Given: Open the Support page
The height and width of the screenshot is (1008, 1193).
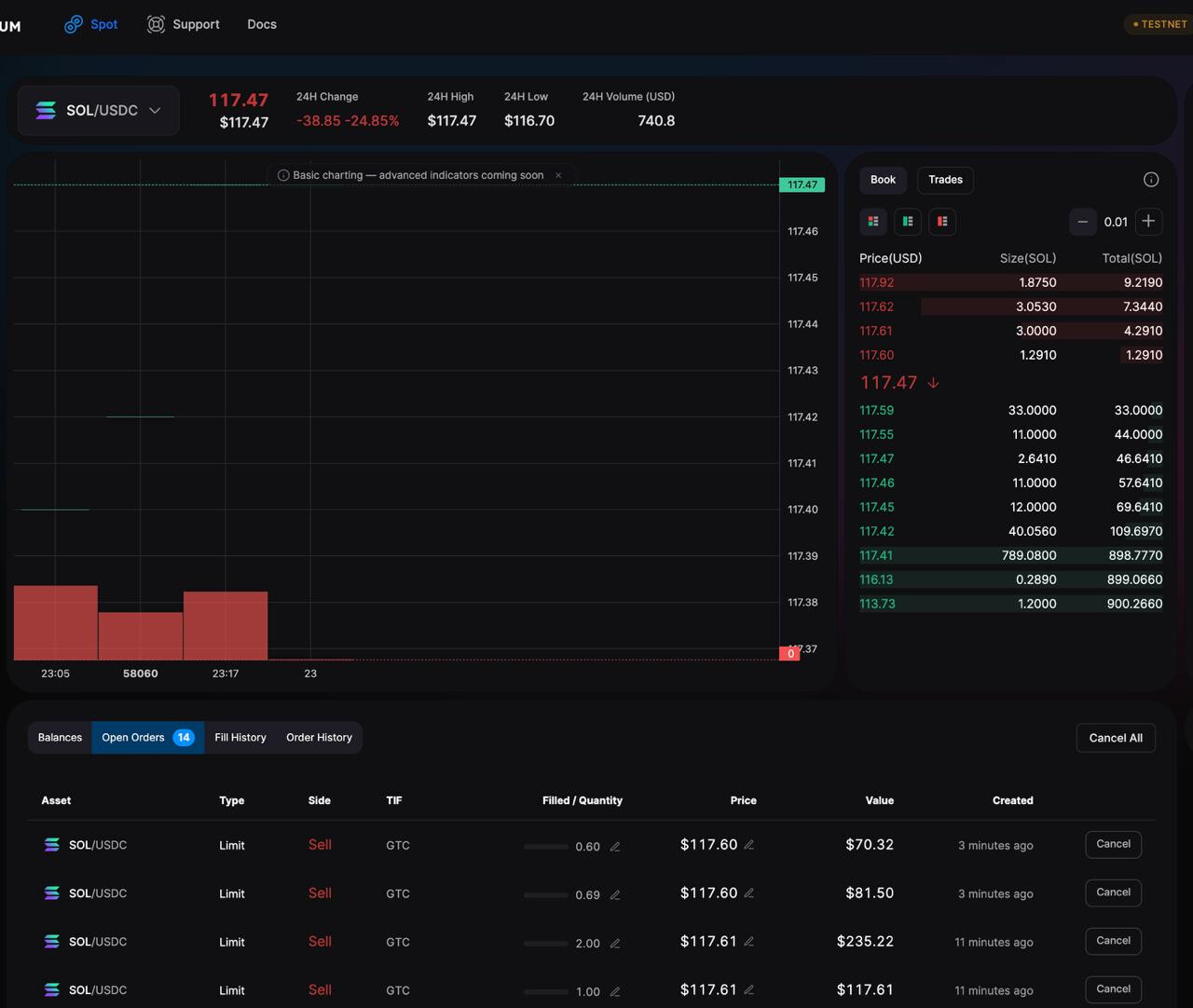Looking at the screenshot, I should click(x=184, y=24).
